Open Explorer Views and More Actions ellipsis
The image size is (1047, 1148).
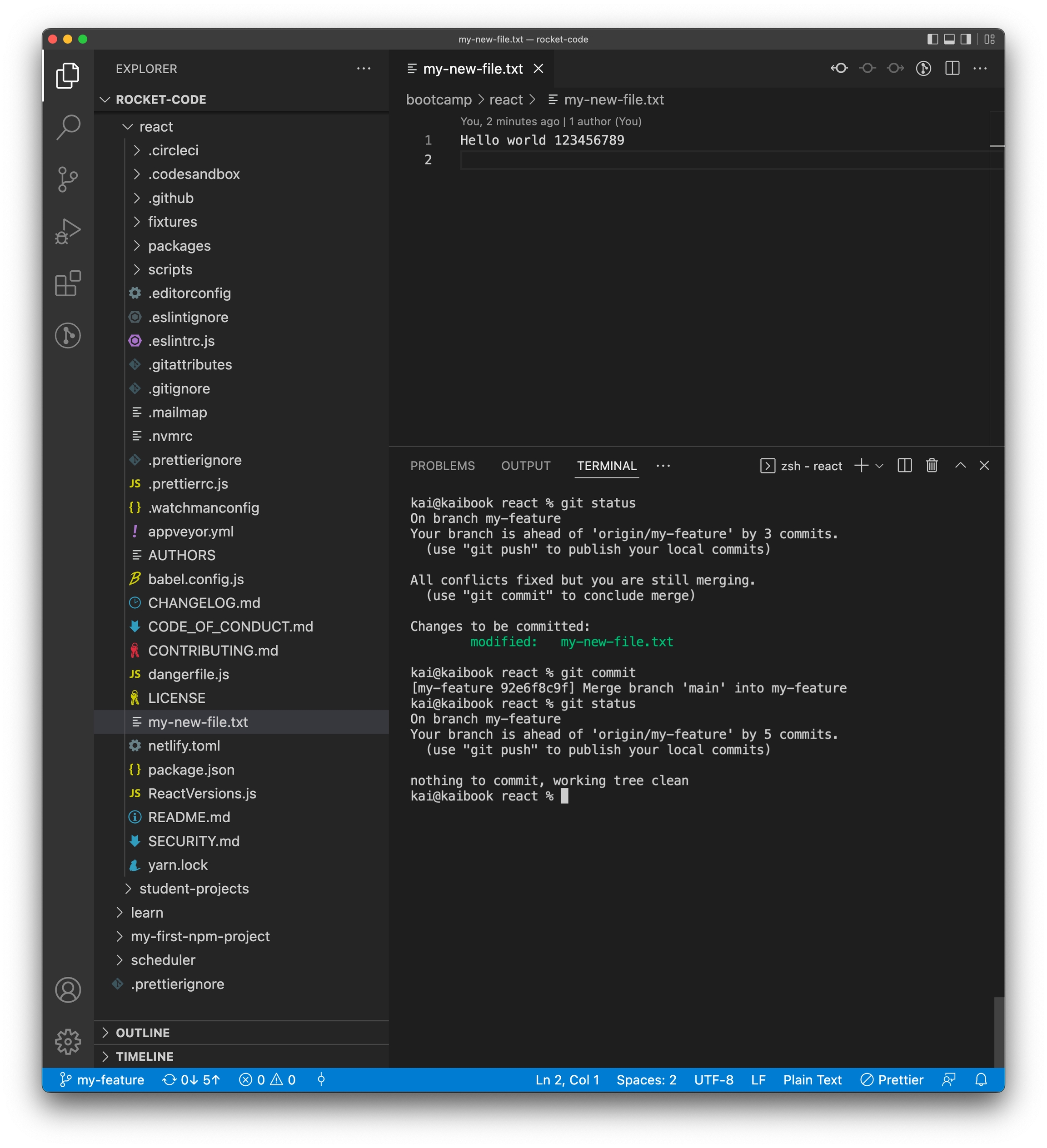click(x=364, y=68)
